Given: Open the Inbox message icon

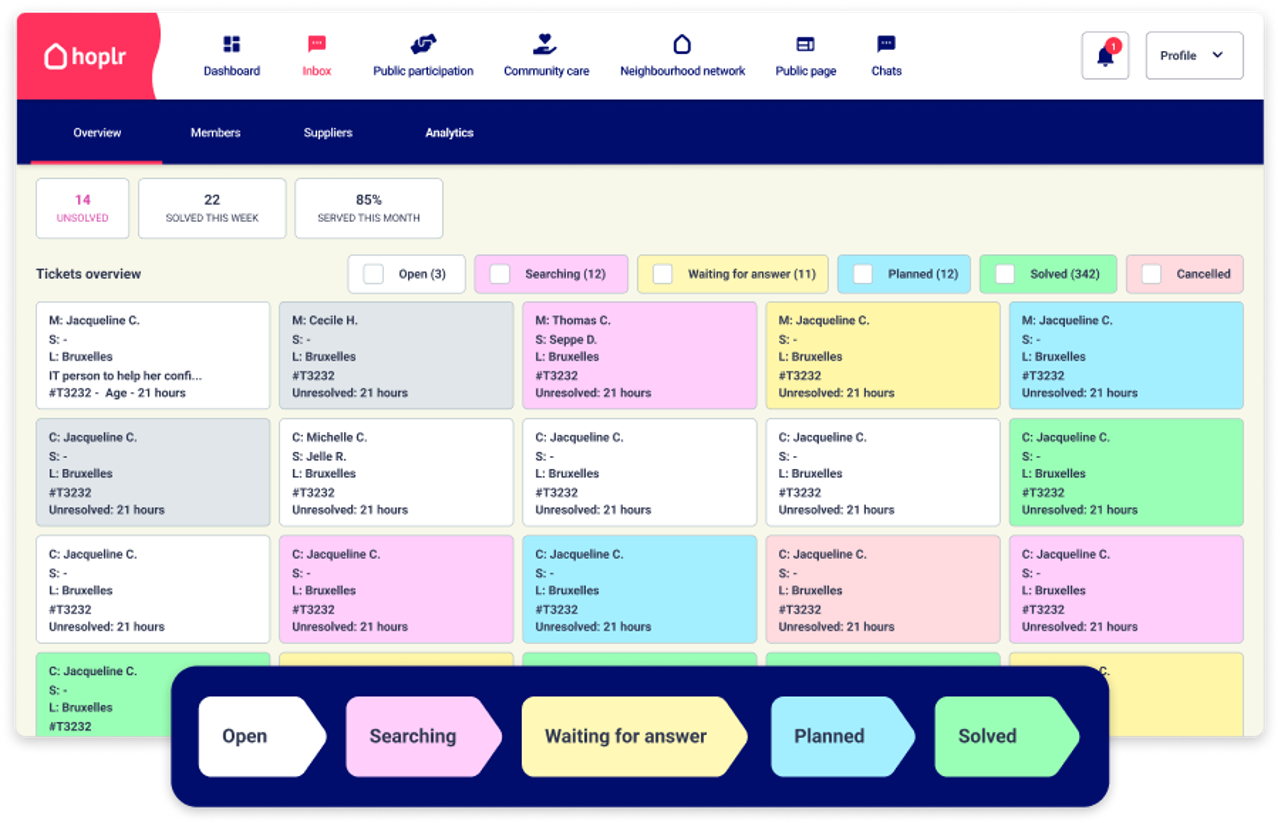Looking at the screenshot, I should click(x=317, y=44).
